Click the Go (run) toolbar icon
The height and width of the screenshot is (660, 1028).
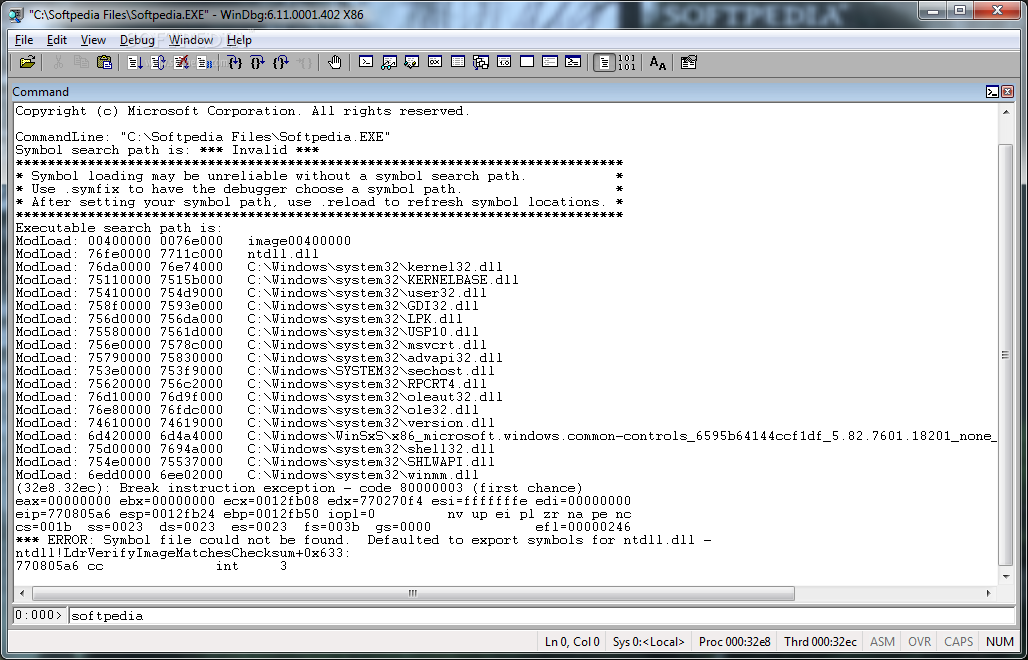pos(135,62)
